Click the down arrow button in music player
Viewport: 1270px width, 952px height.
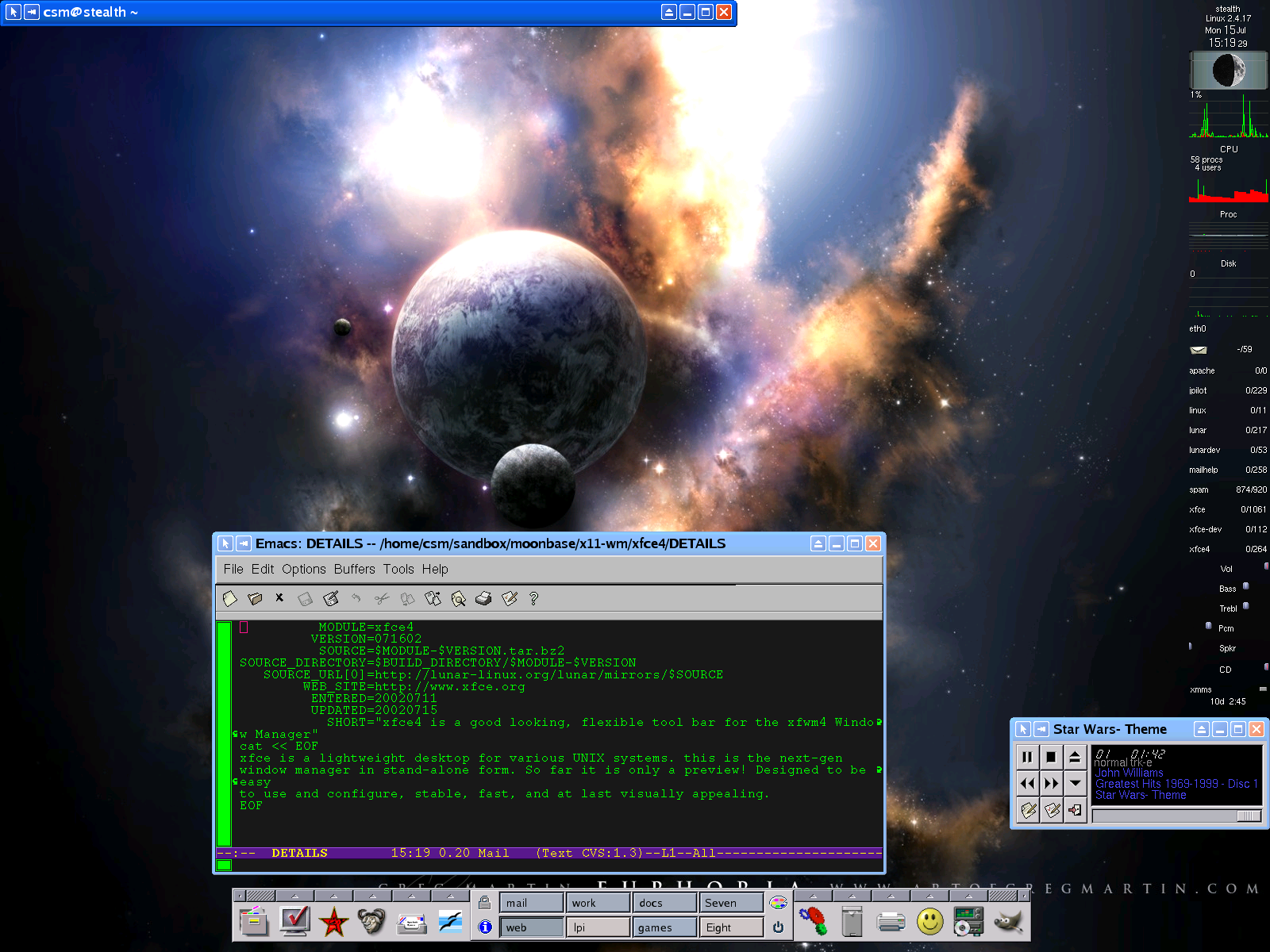click(x=1075, y=784)
